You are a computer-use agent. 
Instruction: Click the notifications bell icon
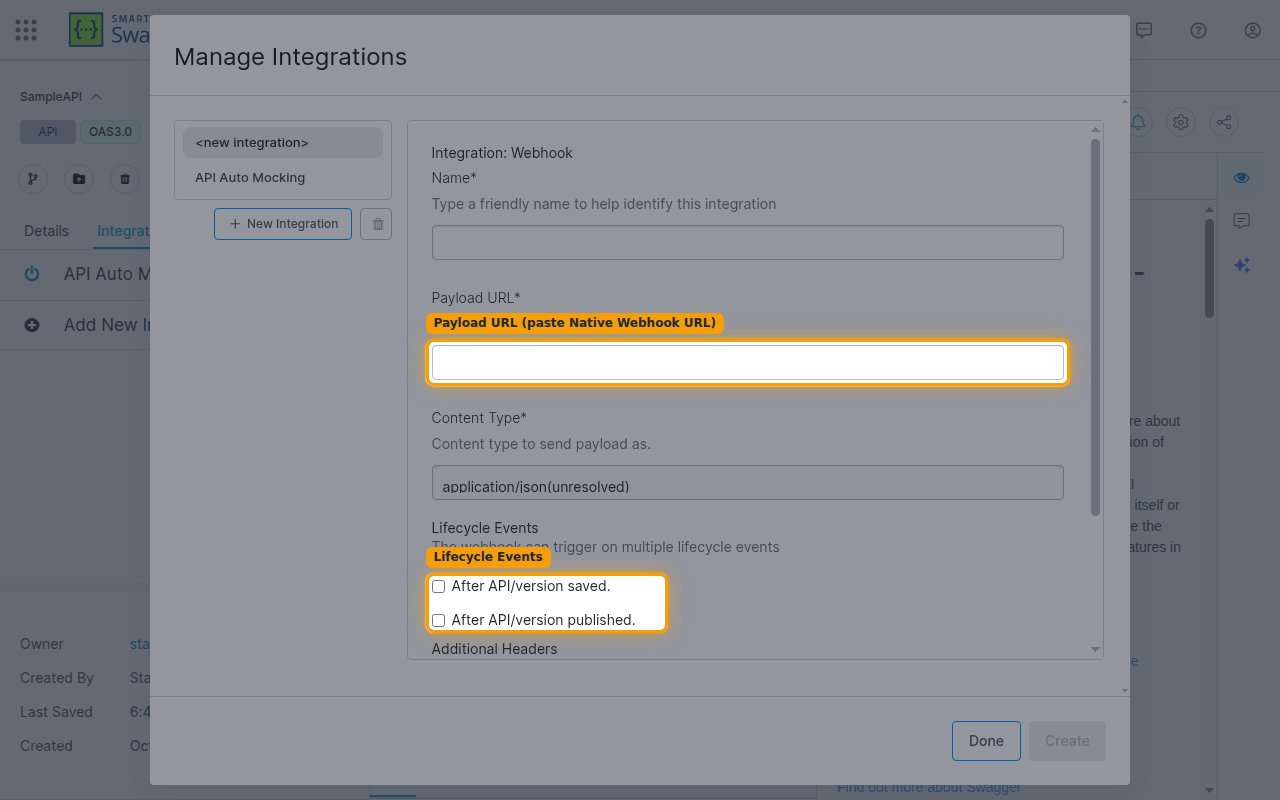1139,122
